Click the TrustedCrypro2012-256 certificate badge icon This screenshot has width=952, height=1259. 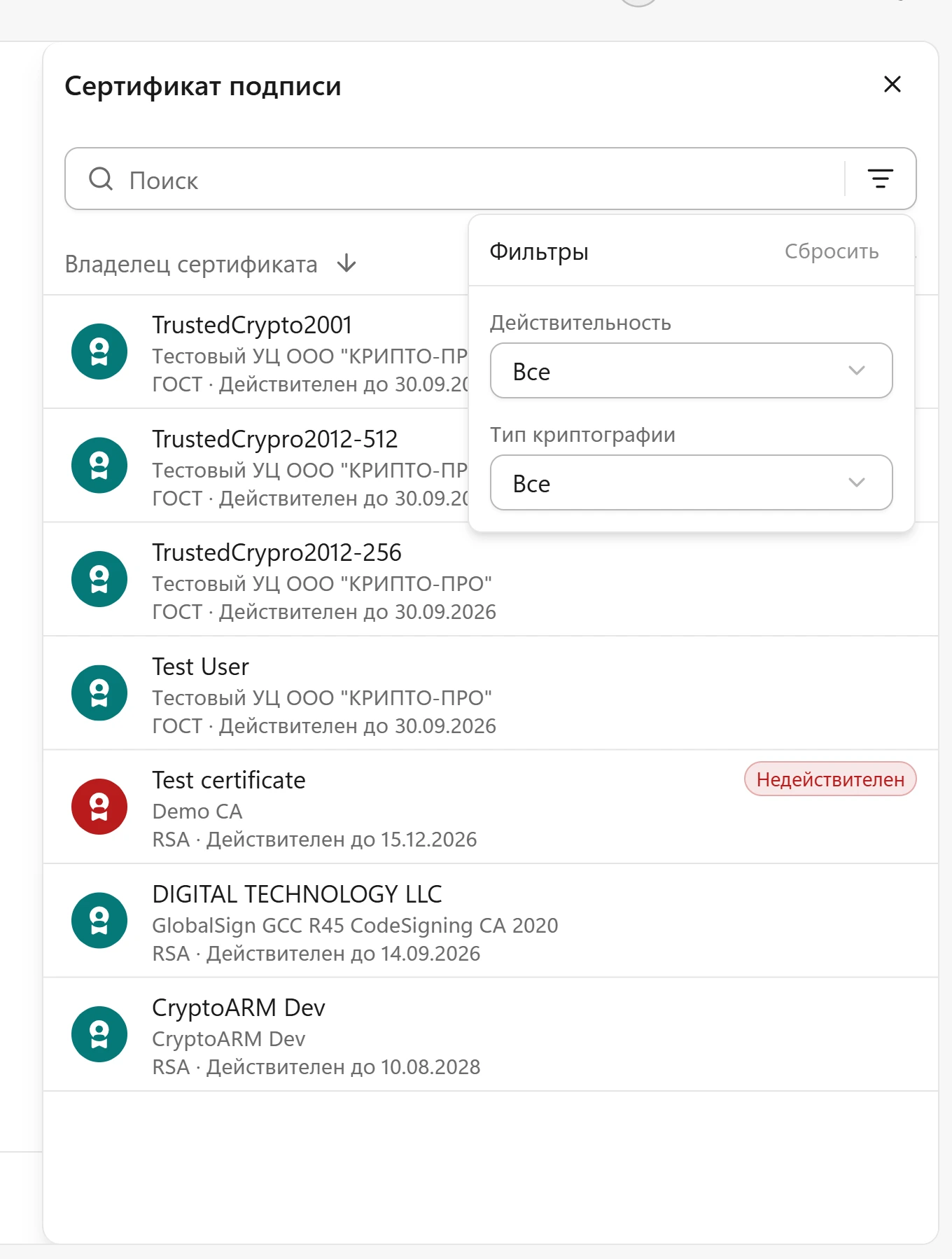99,579
